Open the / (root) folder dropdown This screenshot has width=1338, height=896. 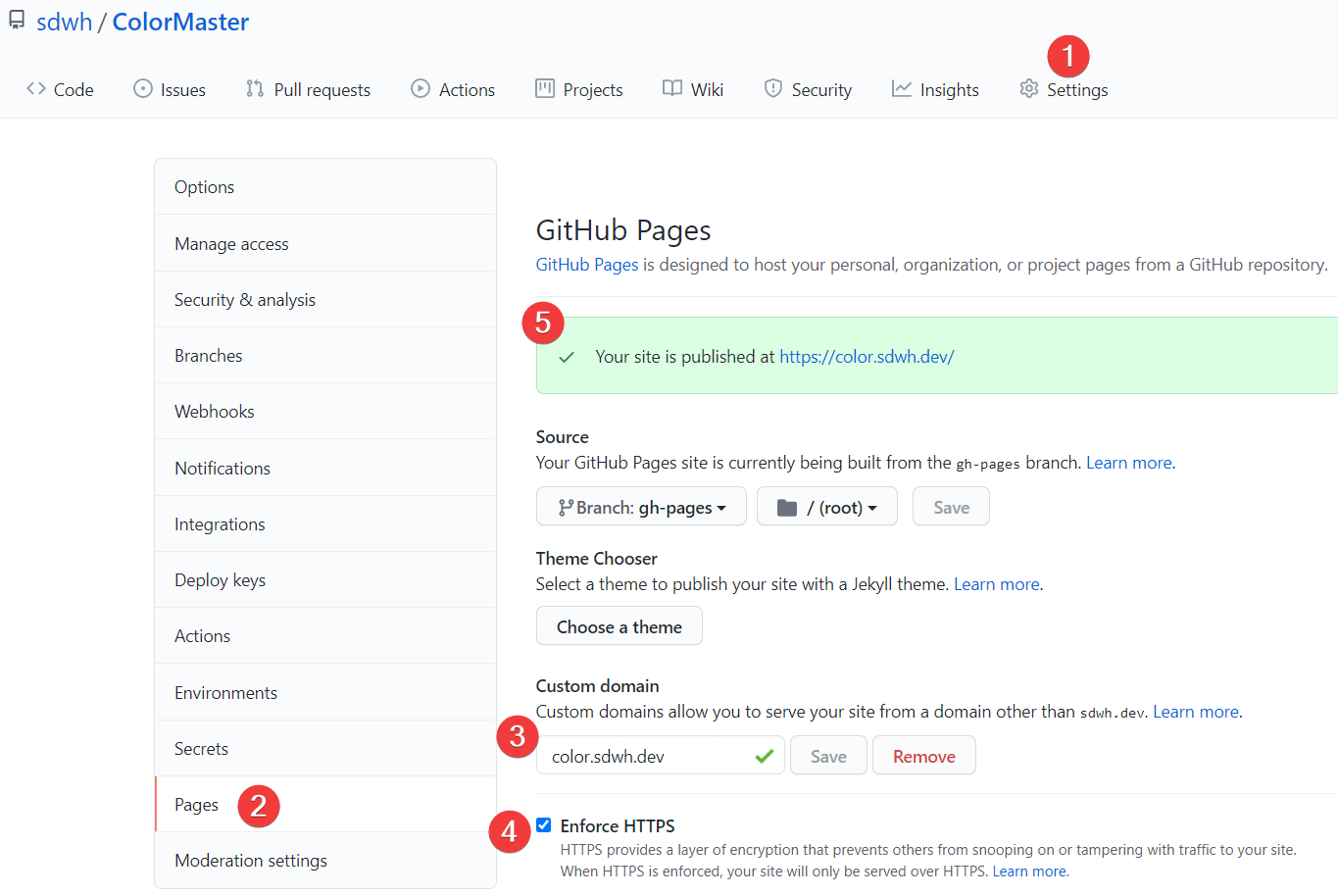[827, 507]
